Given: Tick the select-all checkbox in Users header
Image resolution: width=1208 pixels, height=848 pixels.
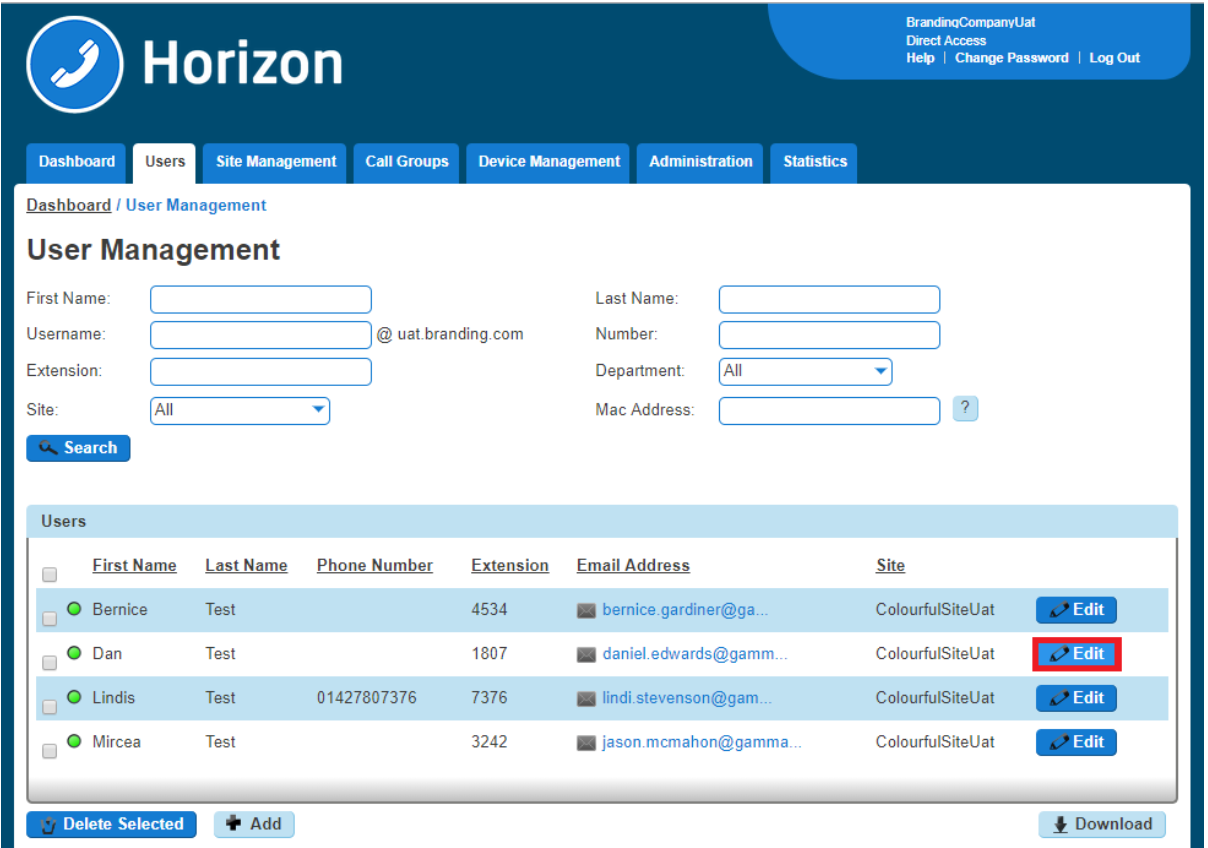Looking at the screenshot, I should pos(50,575).
